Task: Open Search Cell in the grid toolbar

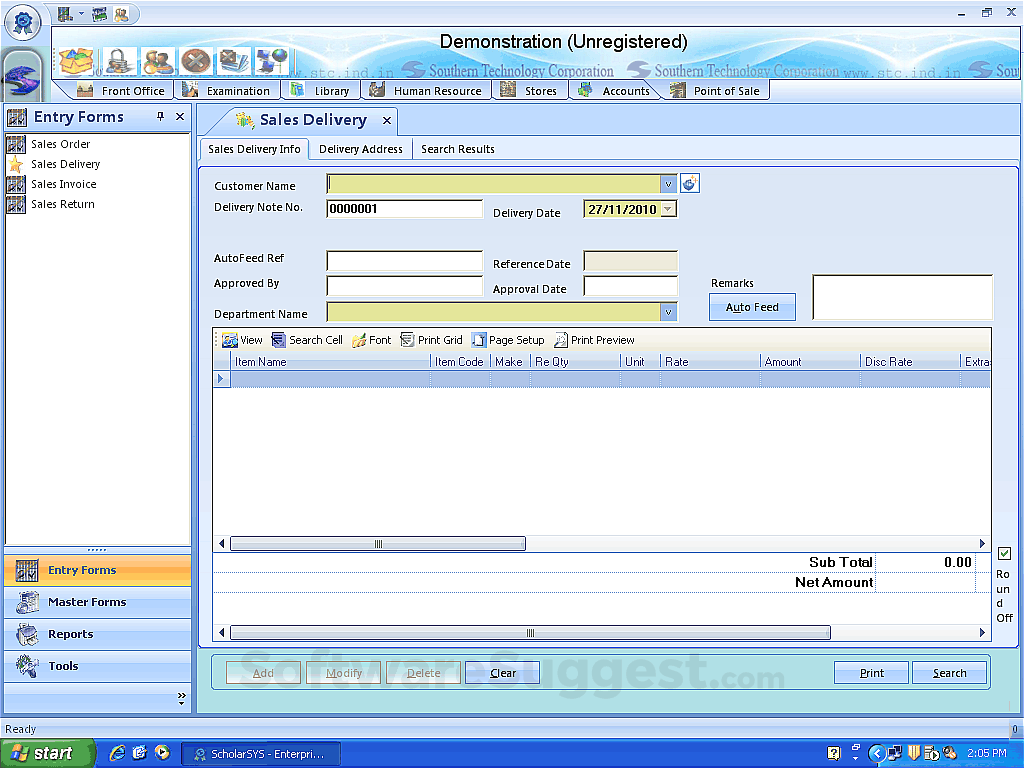Action: 307,340
